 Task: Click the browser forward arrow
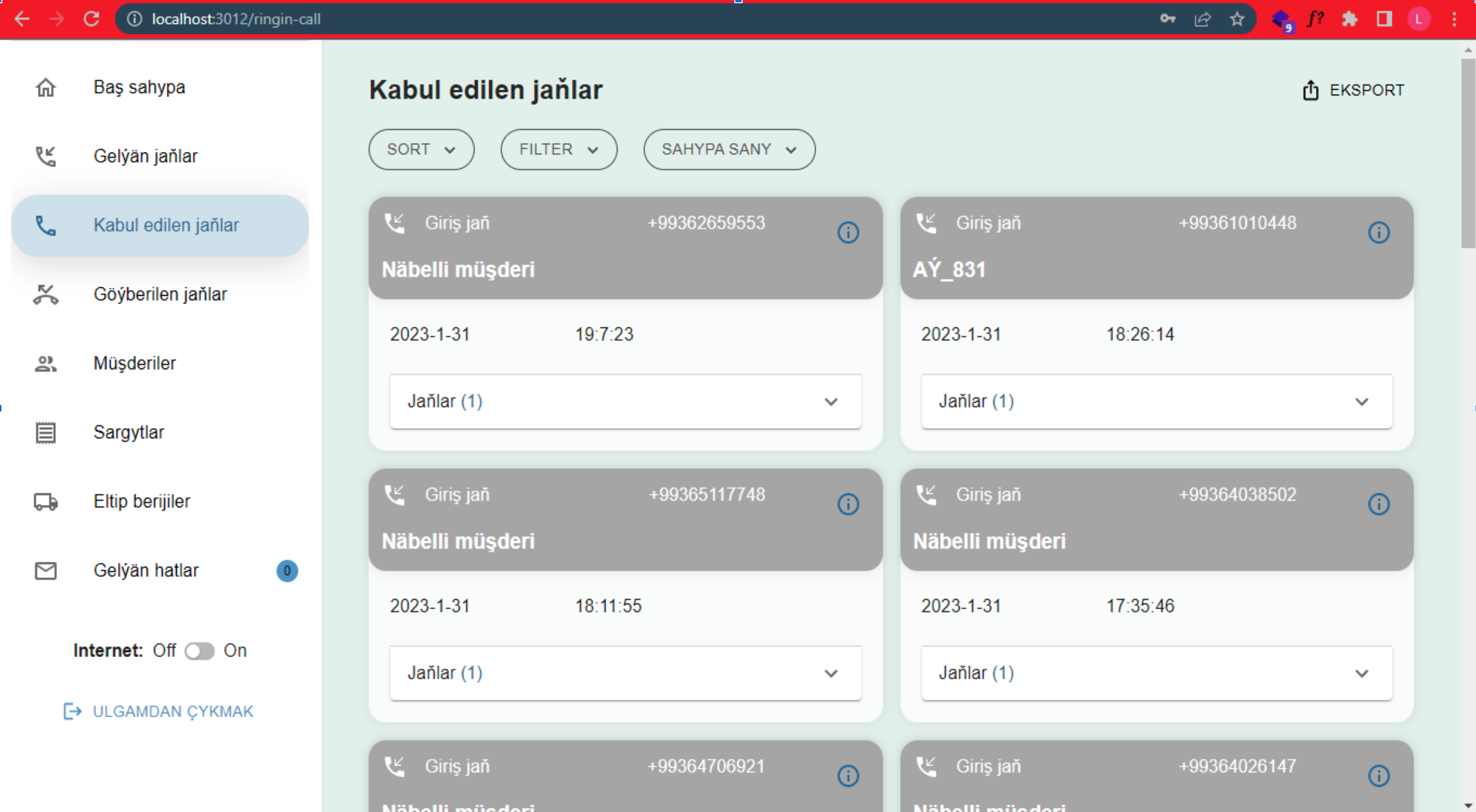(x=56, y=19)
